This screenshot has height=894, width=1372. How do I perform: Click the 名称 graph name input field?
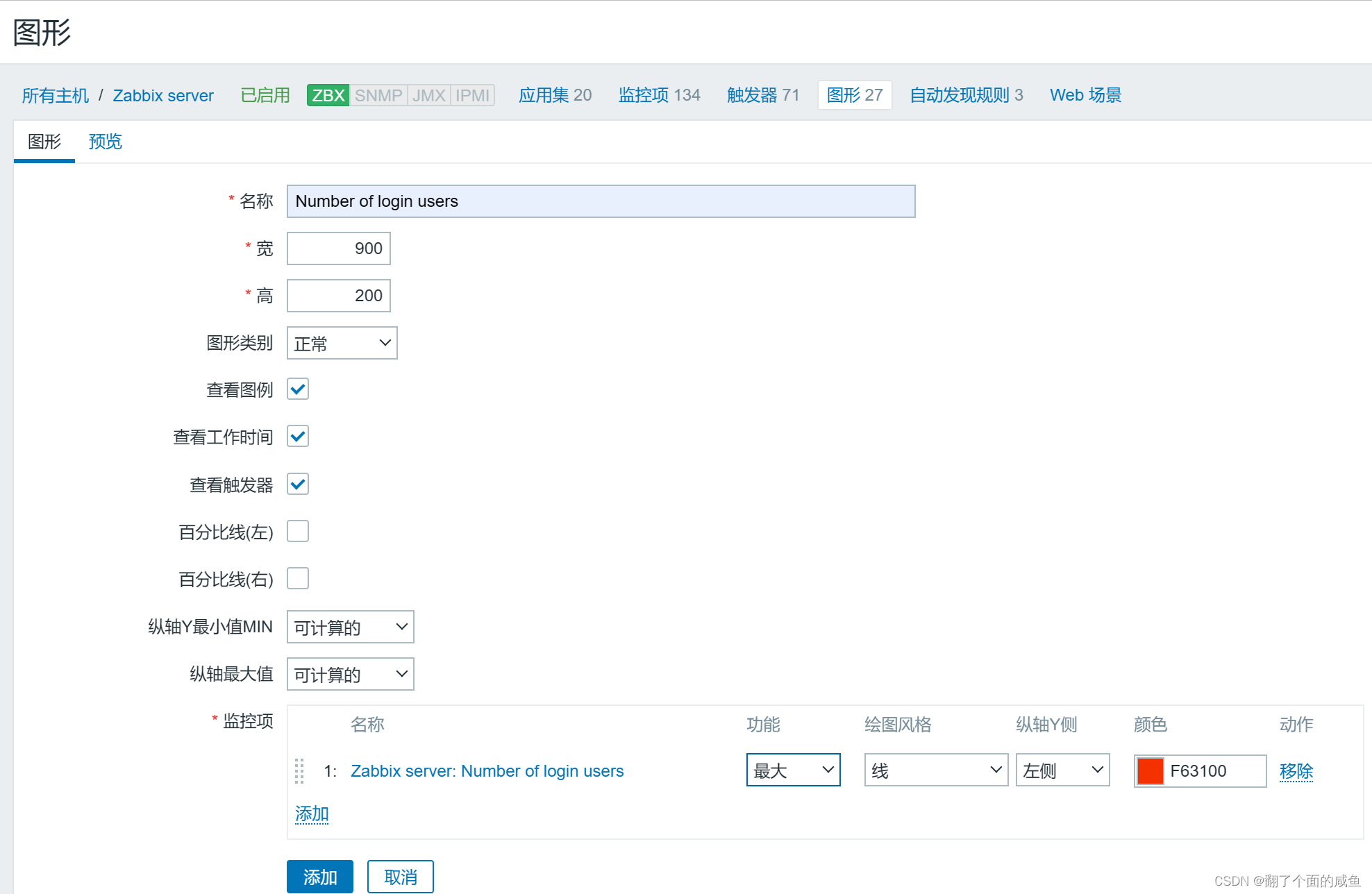[601, 201]
